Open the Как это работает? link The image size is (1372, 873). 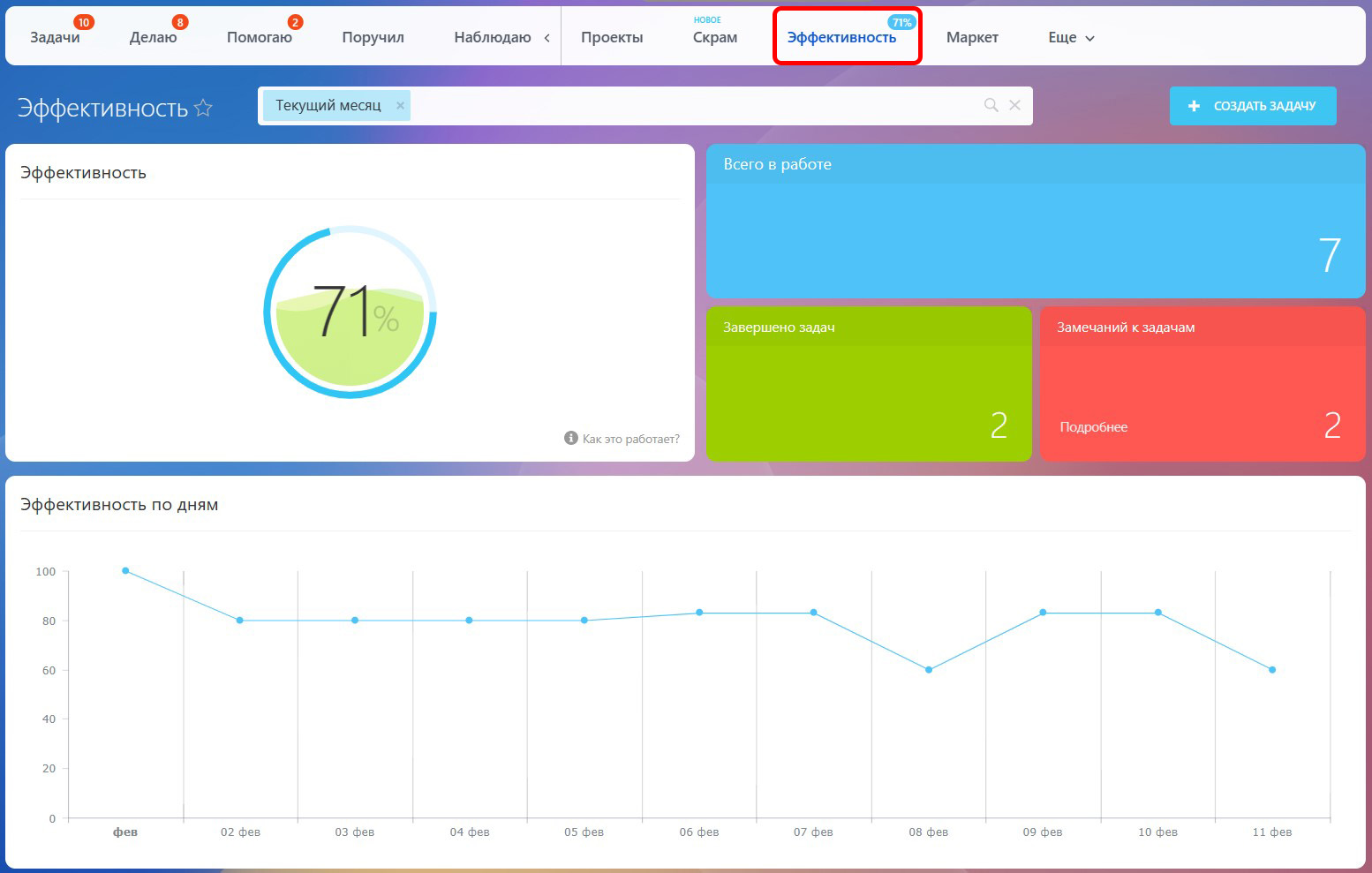tap(630, 439)
